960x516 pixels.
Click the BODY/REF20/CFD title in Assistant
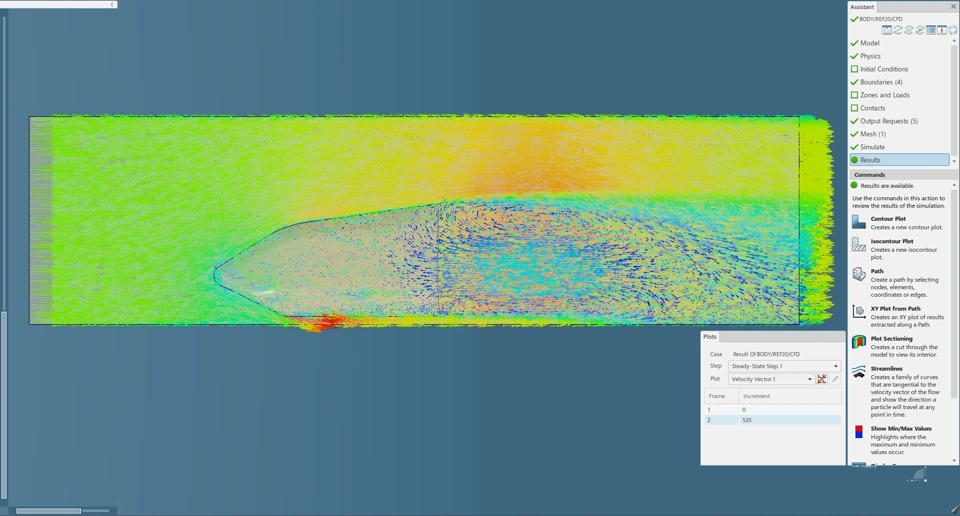click(x=880, y=19)
